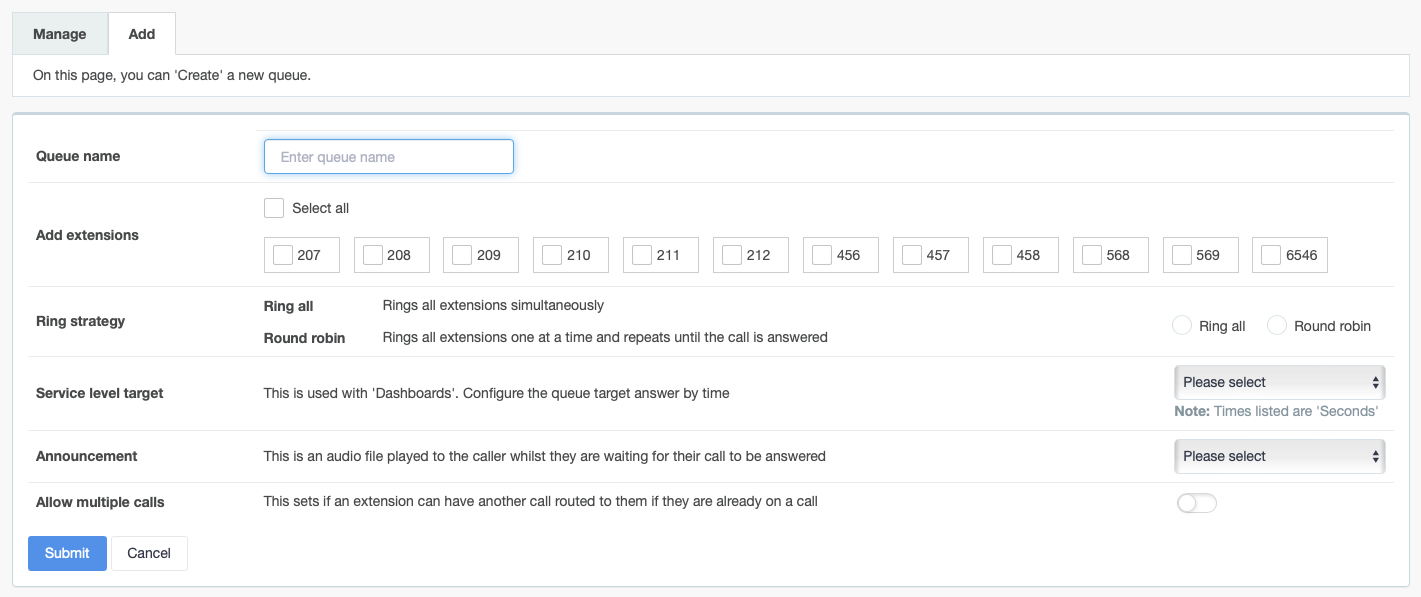Tick the extension 208 checkbox

[373, 255]
